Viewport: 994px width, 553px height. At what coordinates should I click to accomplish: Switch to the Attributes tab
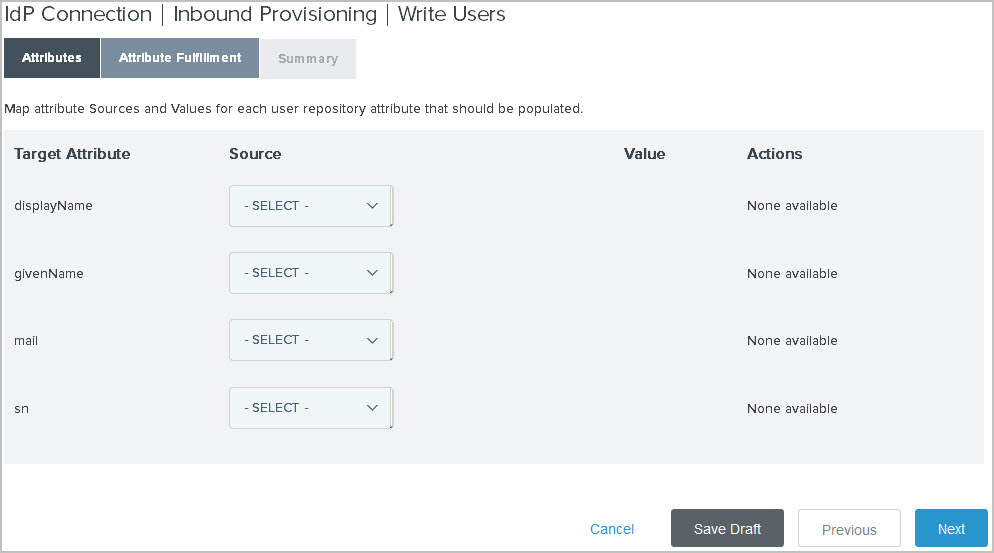pos(52,58)
